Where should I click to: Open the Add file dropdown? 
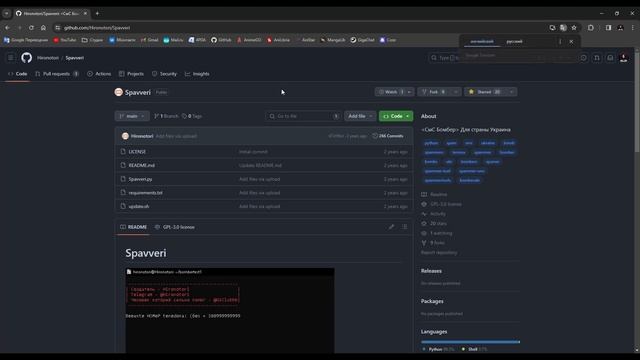[x=360, y=116]
